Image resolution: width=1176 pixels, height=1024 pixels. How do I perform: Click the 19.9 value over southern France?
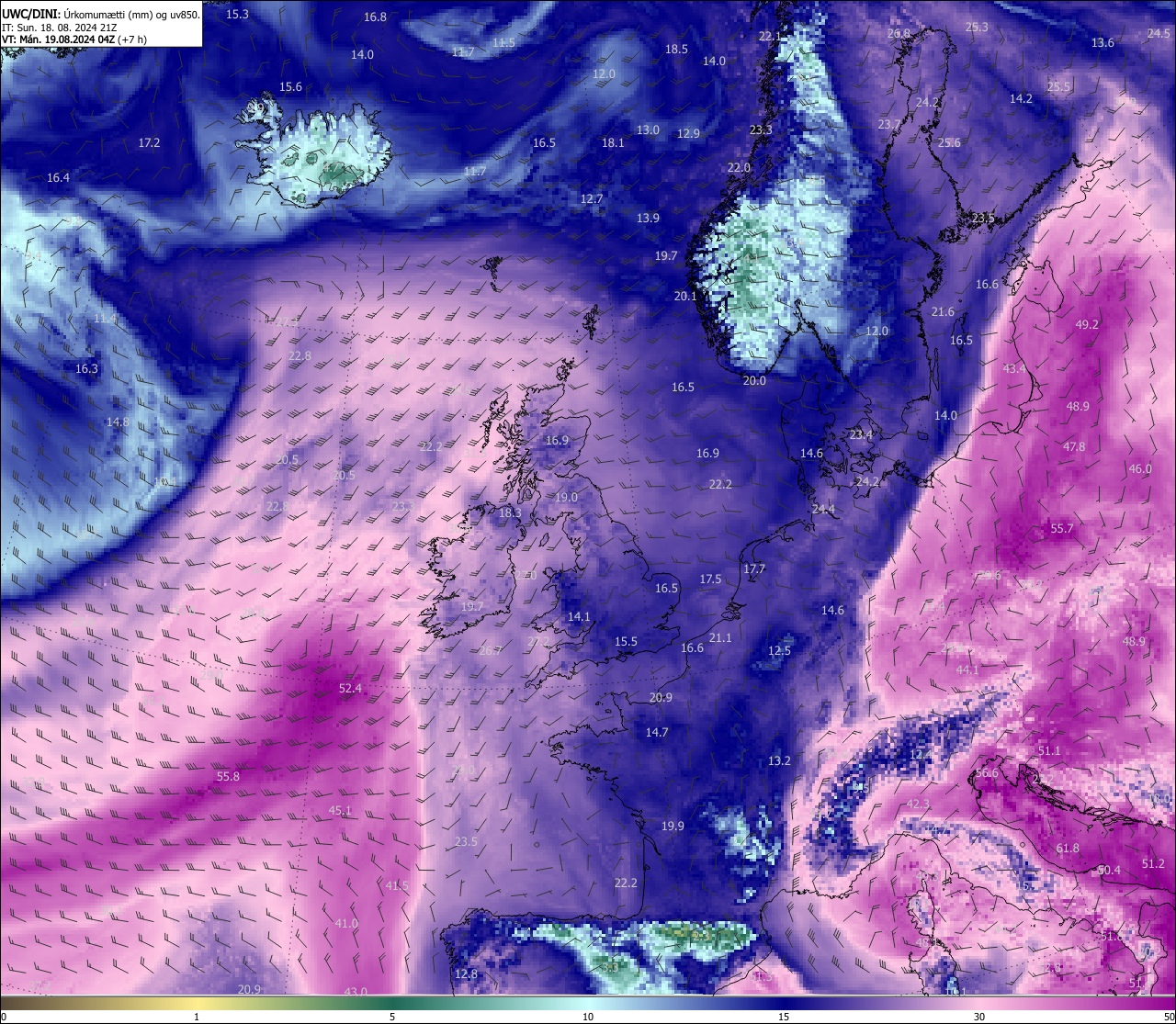point(673,826)
